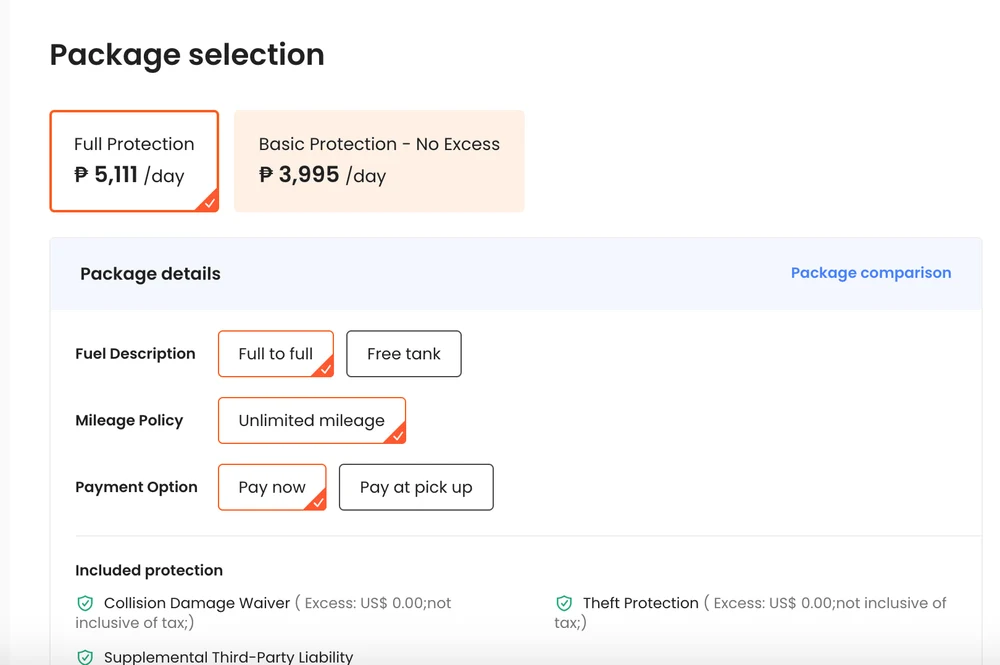Screen dimensions: 1000x665
Task: Enable the Pay now payment option
Action: click(272, 487)
